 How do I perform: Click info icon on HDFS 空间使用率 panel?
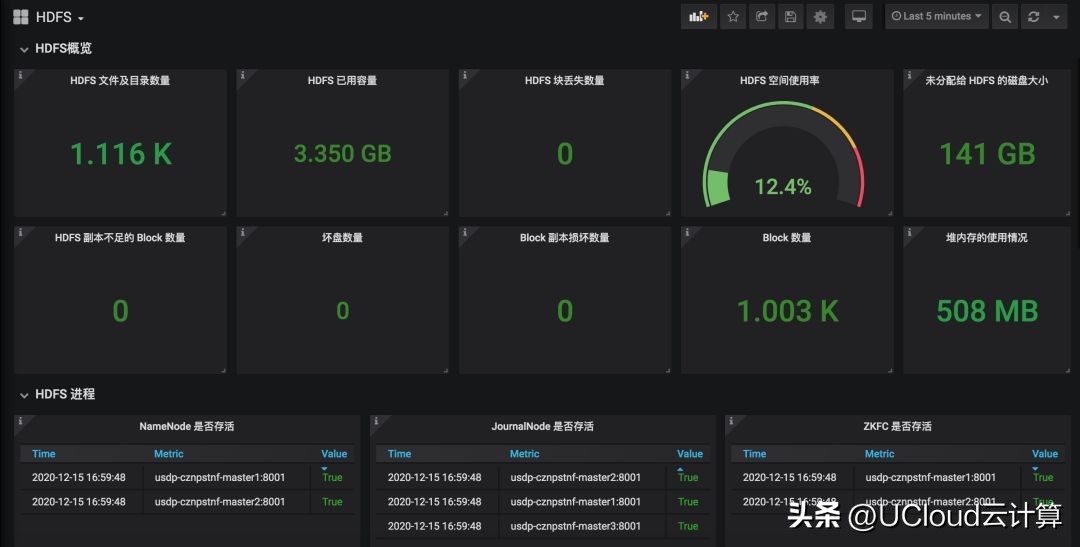pos(687,75)
